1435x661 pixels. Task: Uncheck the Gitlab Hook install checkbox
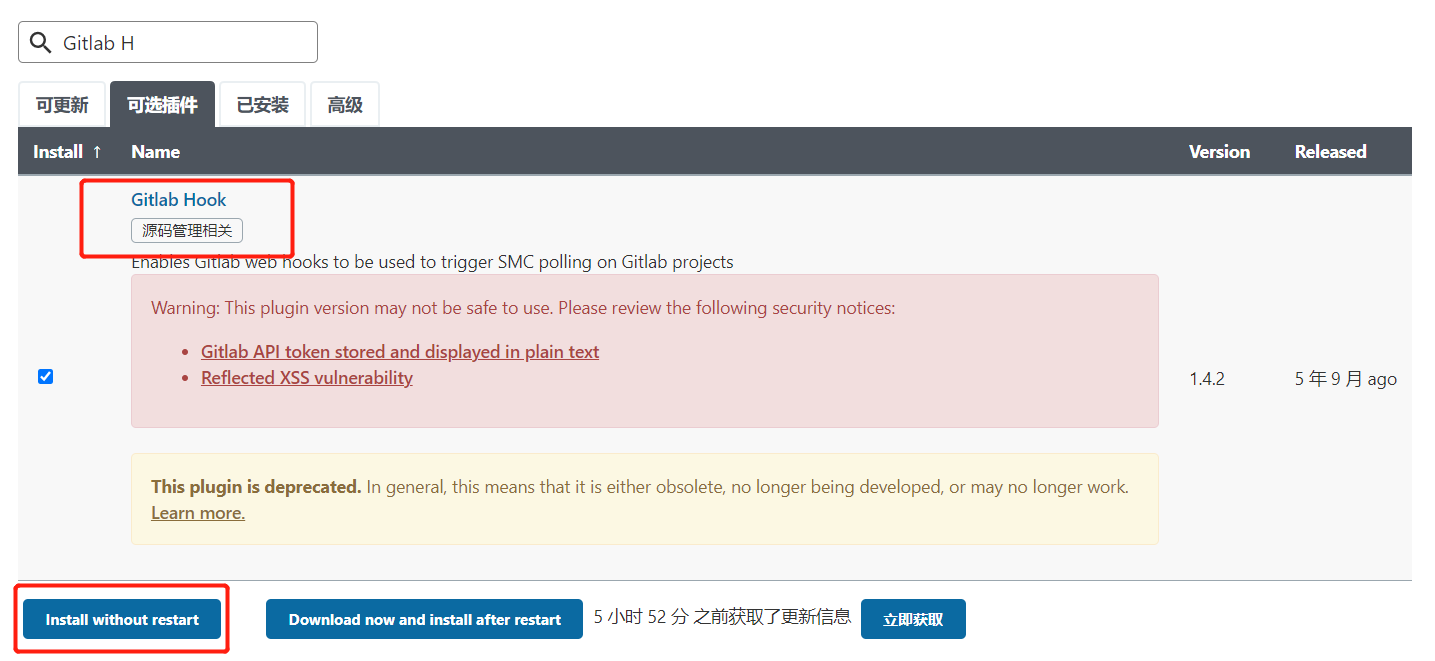45,377
